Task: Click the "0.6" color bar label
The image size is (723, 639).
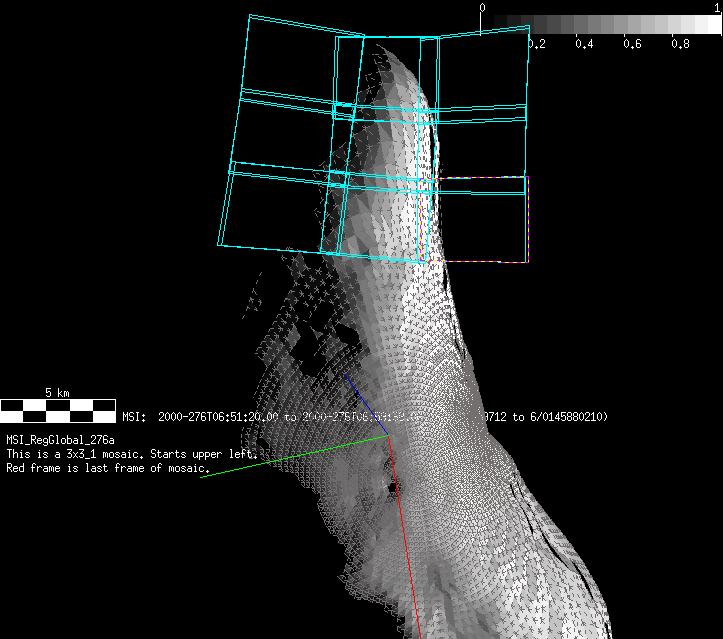Action: (x=632, y=44)
